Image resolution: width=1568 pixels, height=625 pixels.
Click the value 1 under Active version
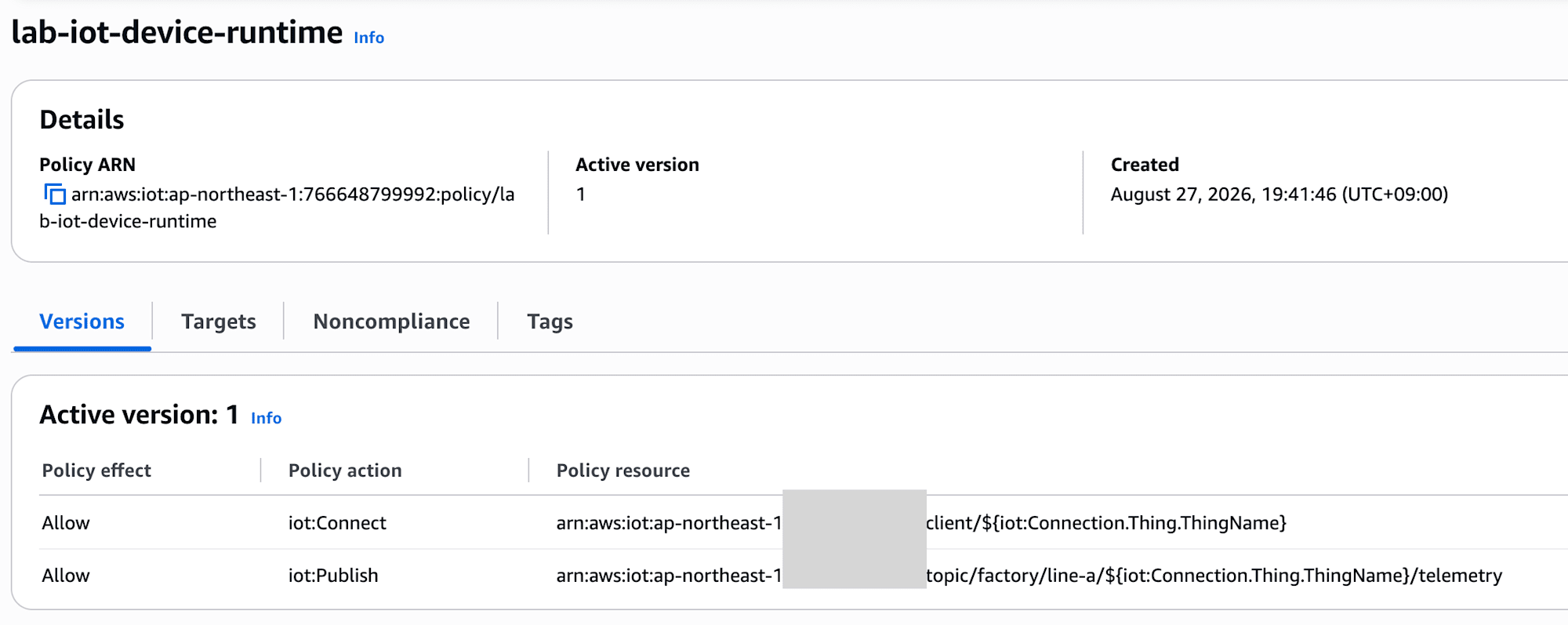click(x=581, y=194)
